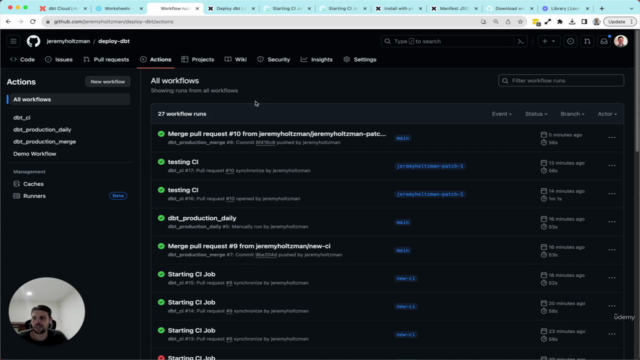Switch to the Projects tab
The height and width of the screenshot is (360, 640).
tap(198, 60)
